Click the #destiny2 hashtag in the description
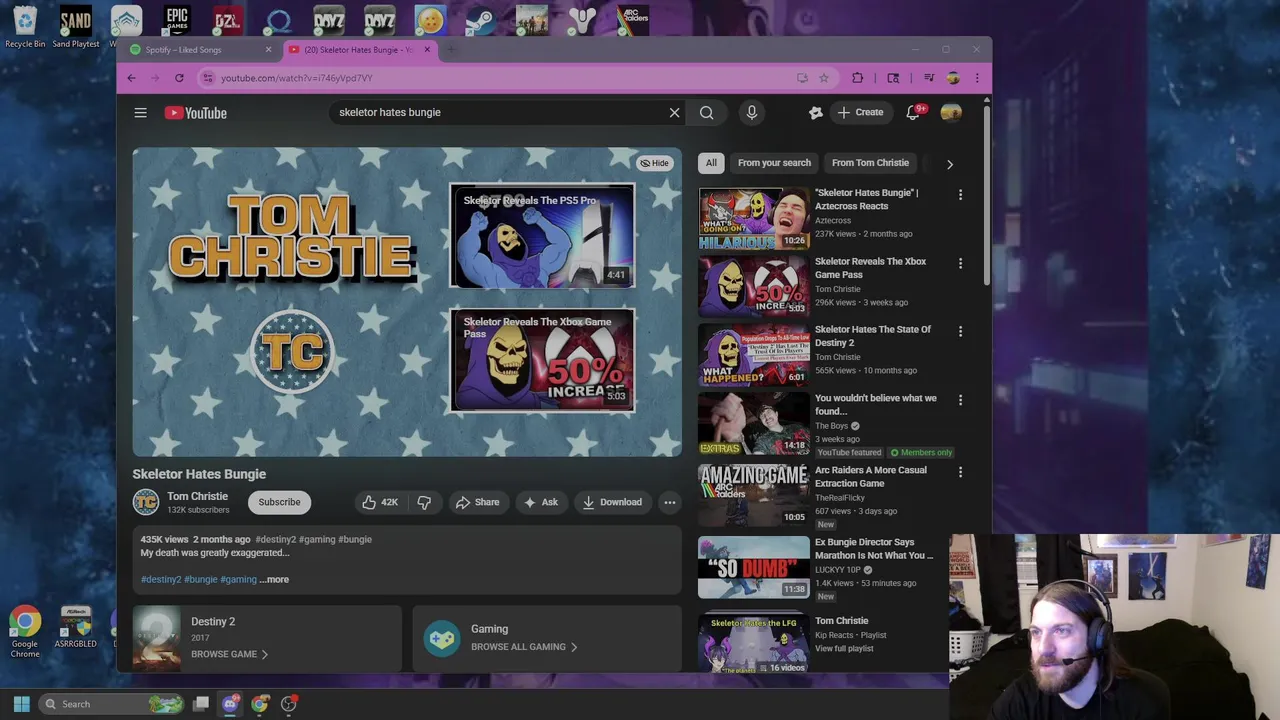Screen dimensions: 1280x720 pos(161,579)
